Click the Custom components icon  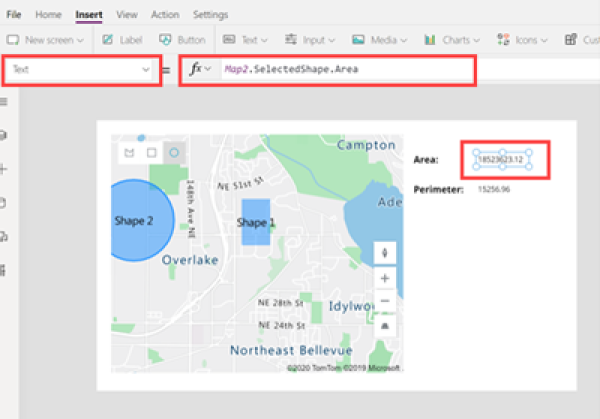pos(571,39)
